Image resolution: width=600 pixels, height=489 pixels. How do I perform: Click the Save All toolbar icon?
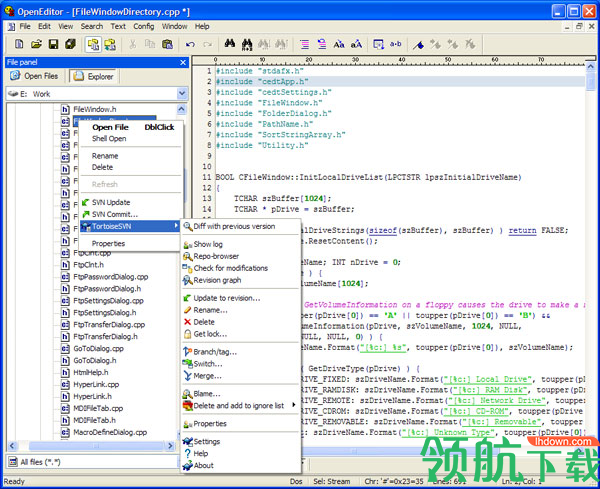70,44
